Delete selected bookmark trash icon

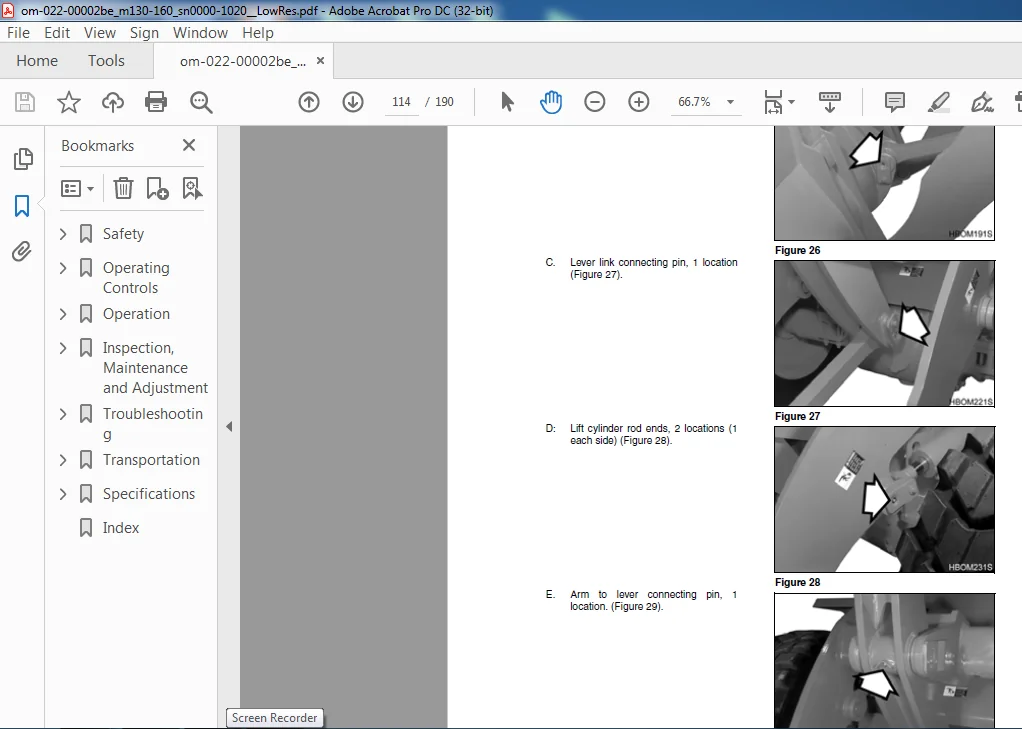pyautogui.click(x=123, y=188)
